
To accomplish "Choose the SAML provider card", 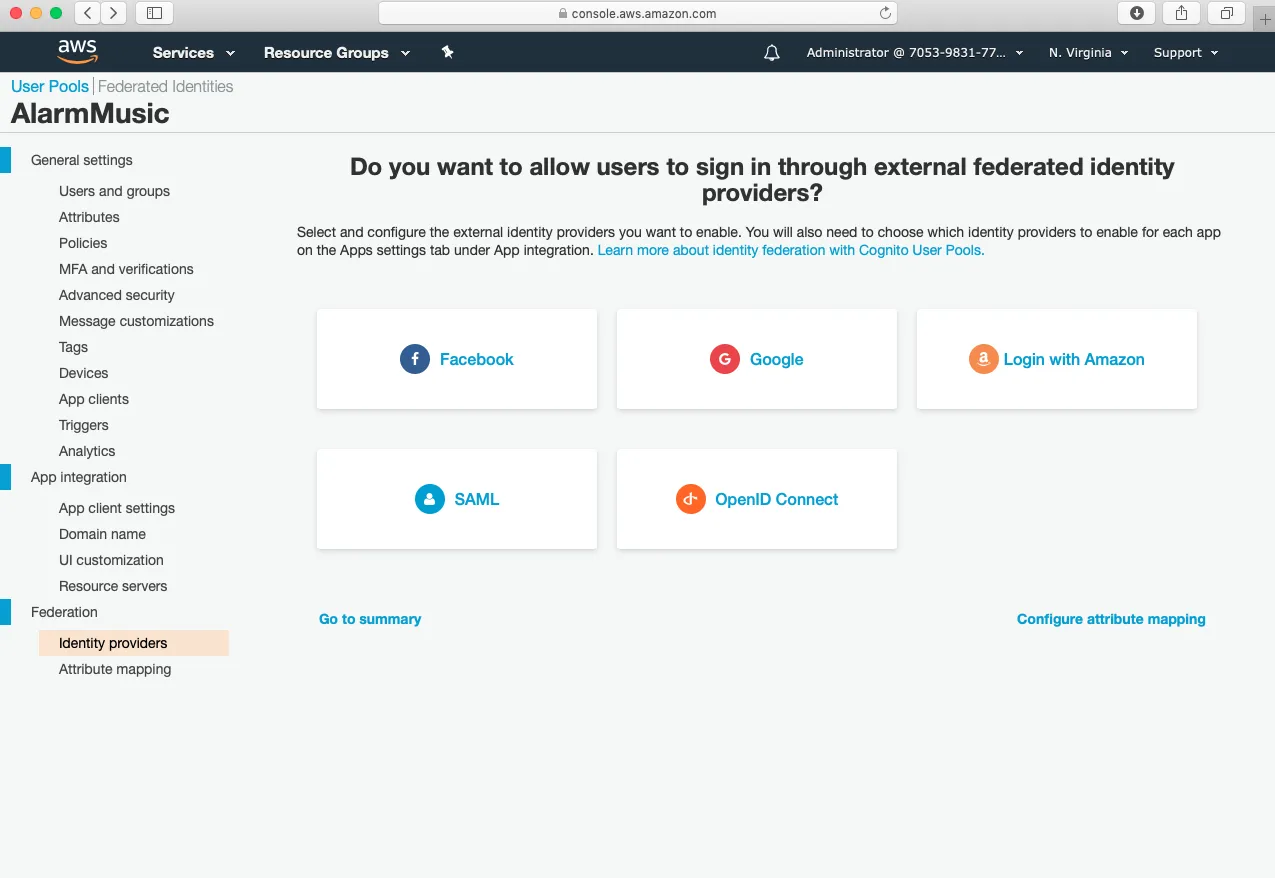I will [457, 499].
